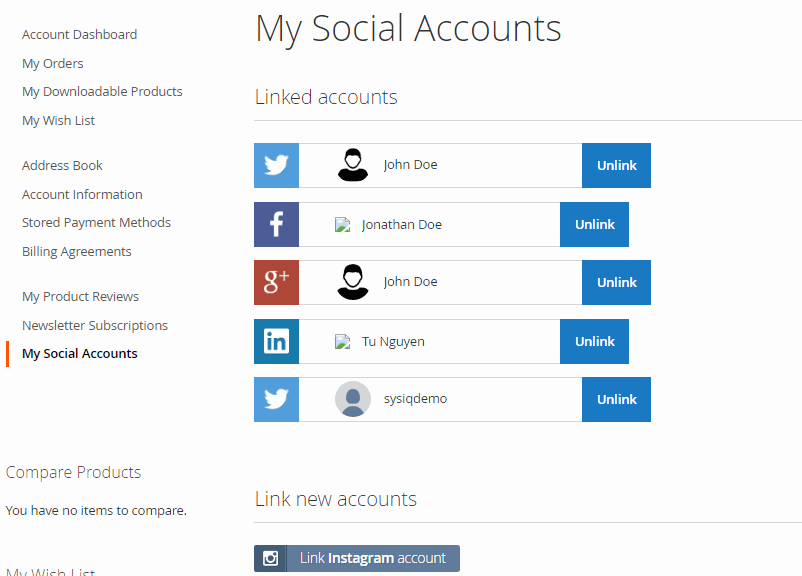Open My Product Reviews
This screenshot has width=802, height=576.
(x=80, y=296)
